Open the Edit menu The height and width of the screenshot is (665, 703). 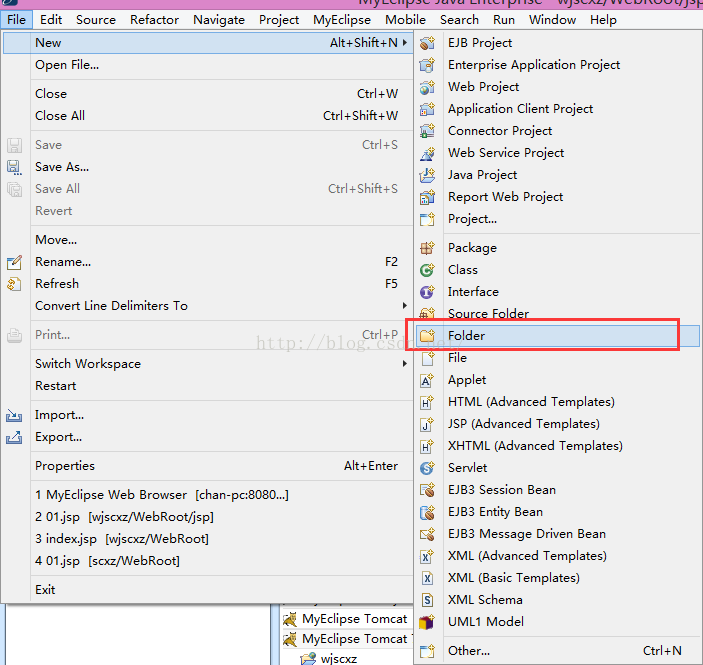point(51,20)
